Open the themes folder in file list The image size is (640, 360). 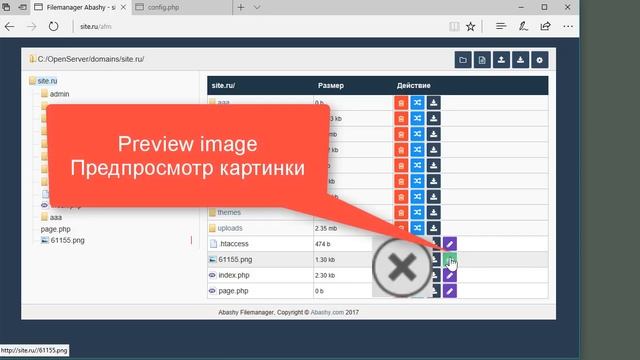coord(229,212)
